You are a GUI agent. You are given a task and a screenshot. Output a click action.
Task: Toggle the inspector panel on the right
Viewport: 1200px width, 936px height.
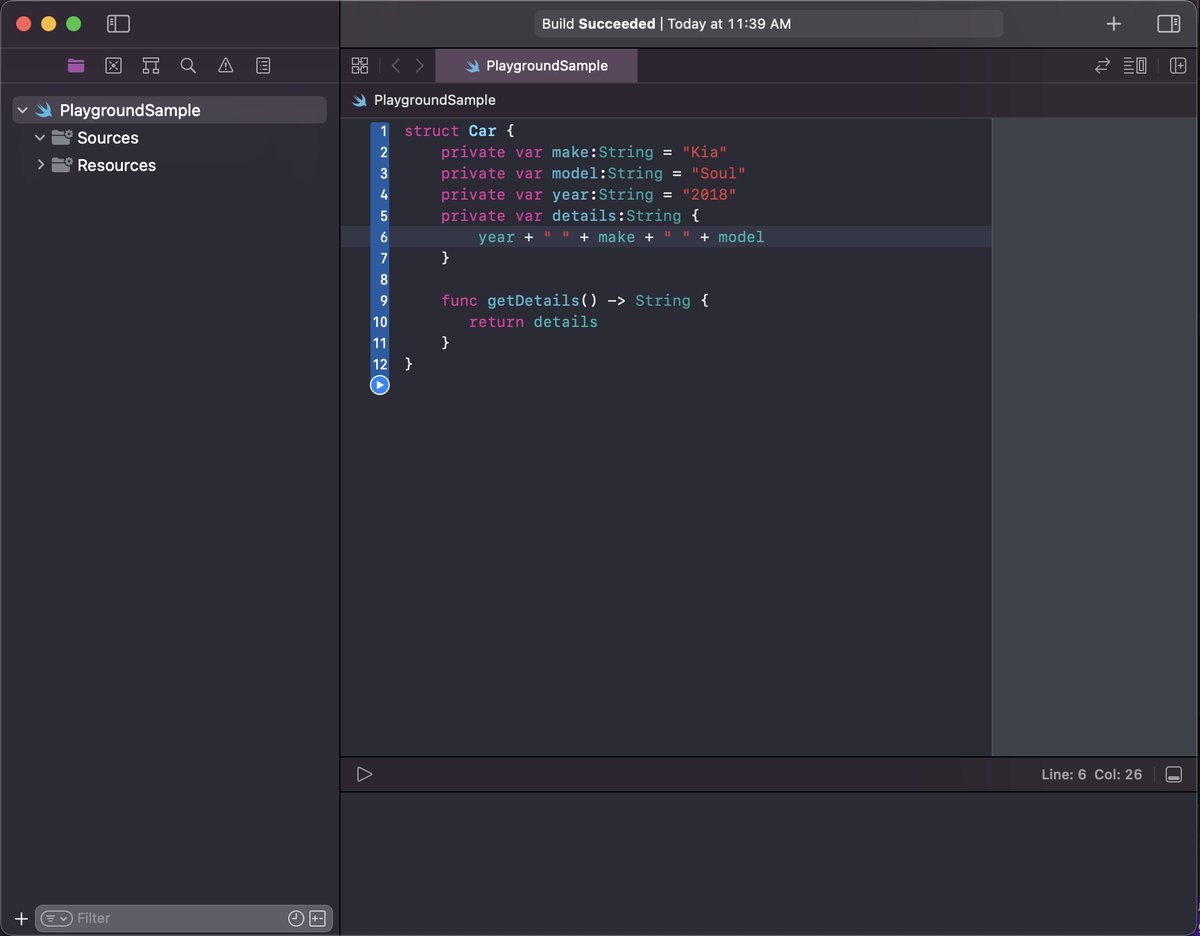1168,23
